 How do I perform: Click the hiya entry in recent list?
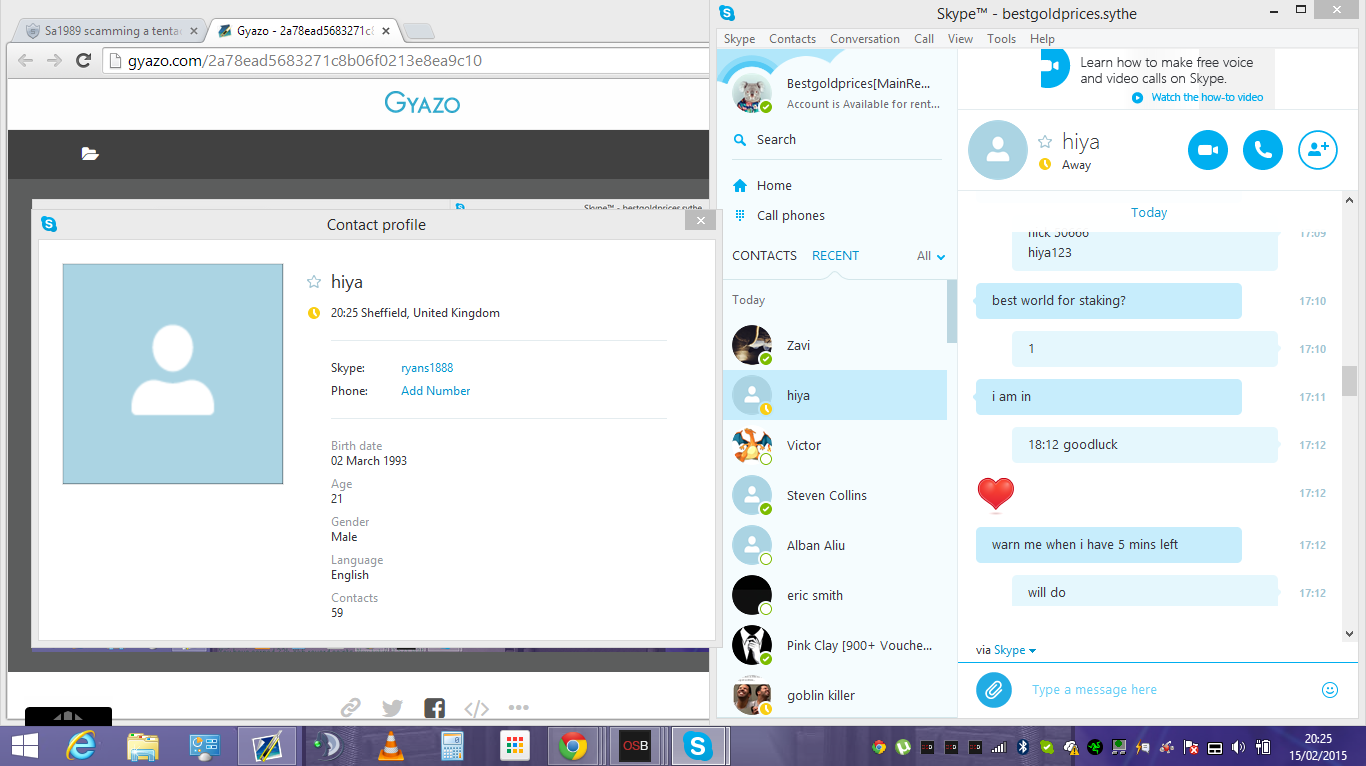point(834,395)
